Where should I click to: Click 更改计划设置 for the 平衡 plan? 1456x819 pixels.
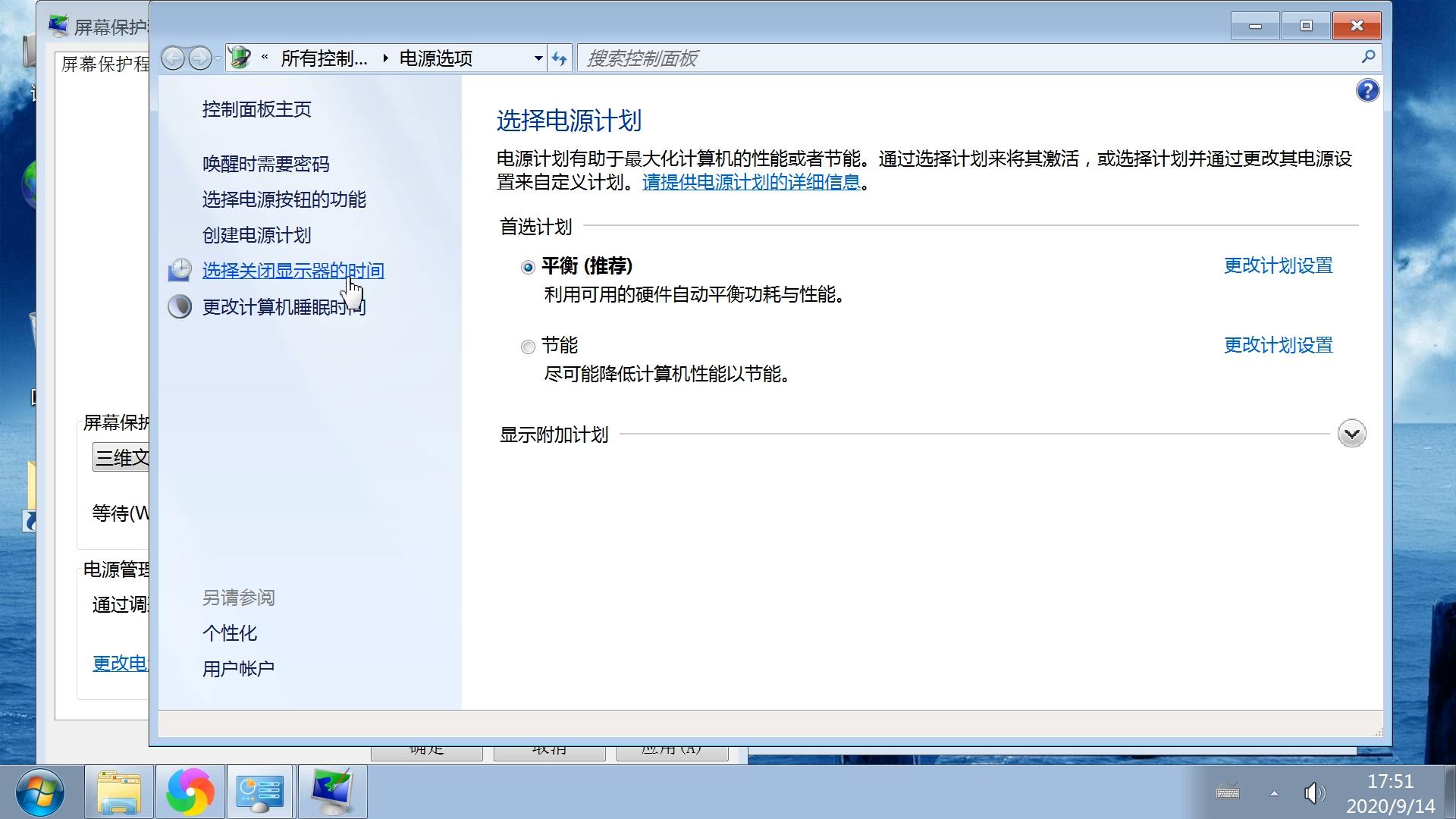[x=1277, y=266]
